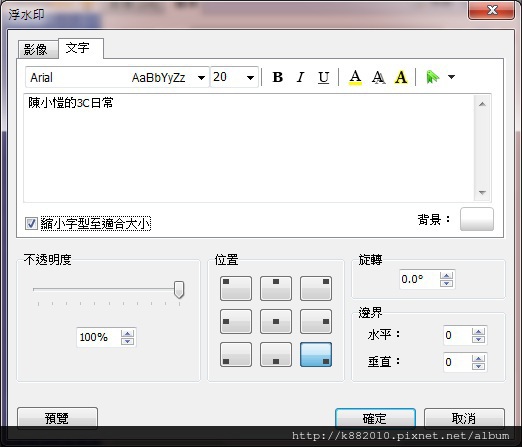Screen dimensions: 522x447
Task: Click the 垂直 margin input field
Action: 457,362
